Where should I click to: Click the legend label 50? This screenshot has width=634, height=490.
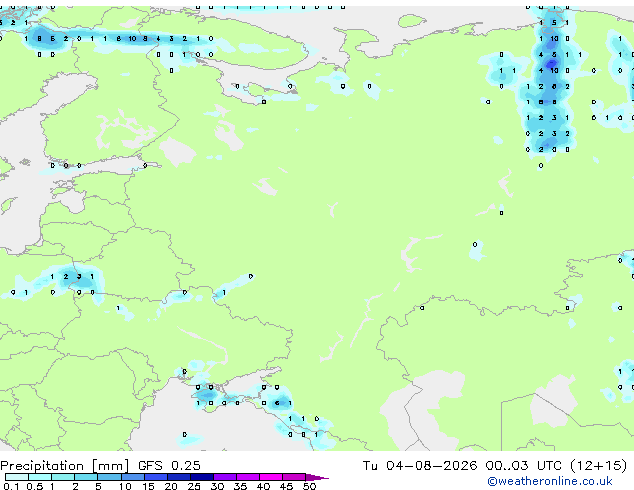[x=309, y=486]
